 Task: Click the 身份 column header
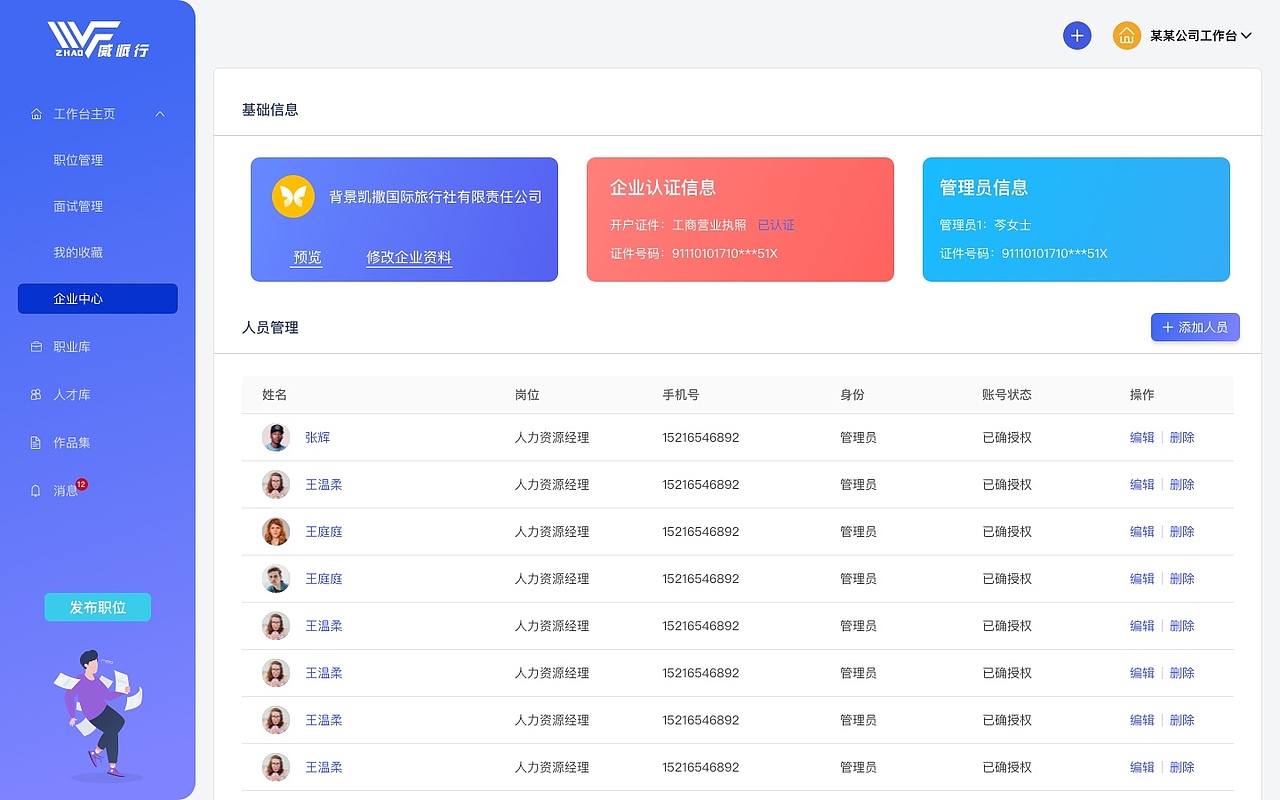tap(852, 395)
